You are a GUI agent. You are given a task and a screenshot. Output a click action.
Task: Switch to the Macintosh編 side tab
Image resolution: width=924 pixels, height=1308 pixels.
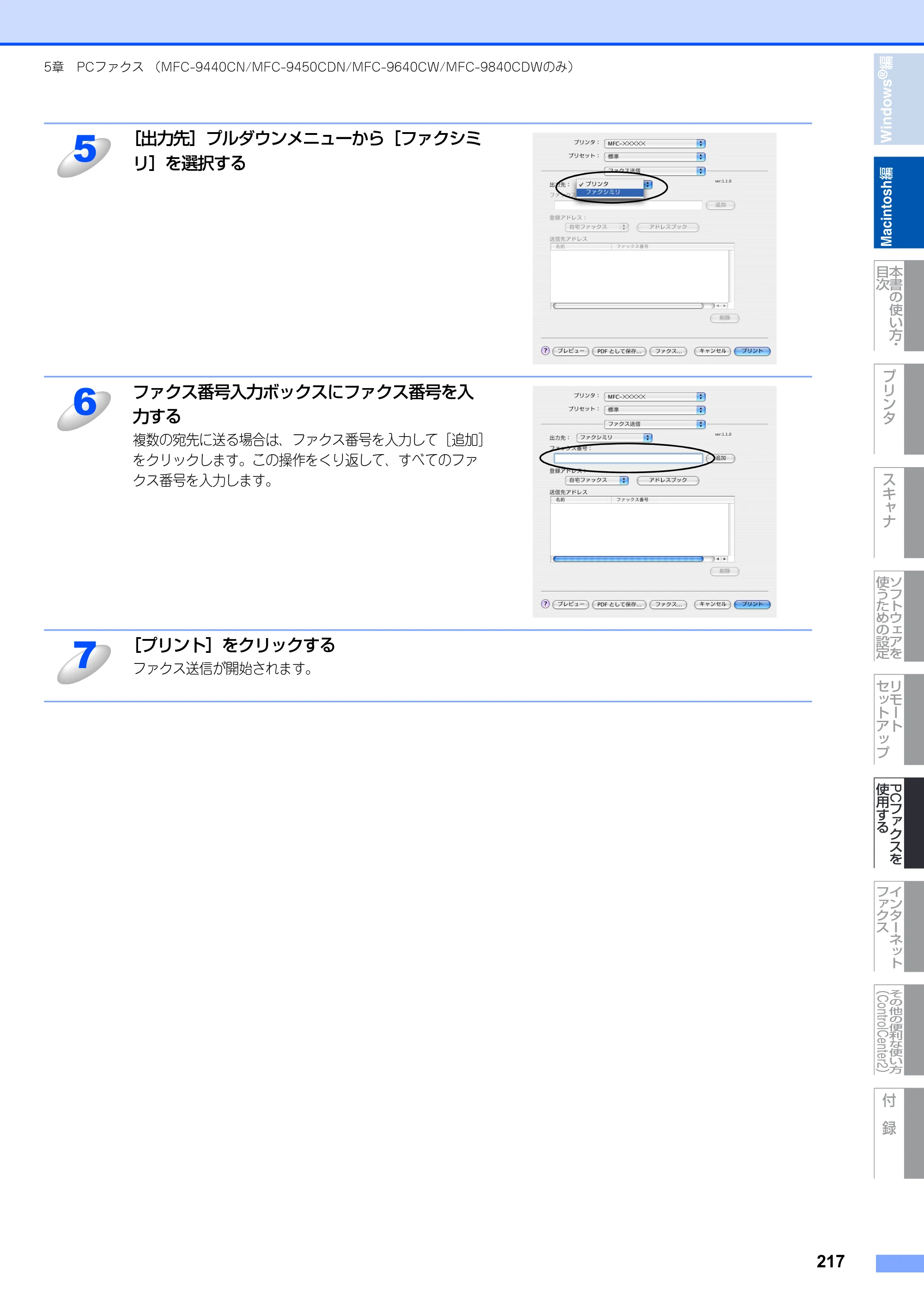click(x=899, y=203)
